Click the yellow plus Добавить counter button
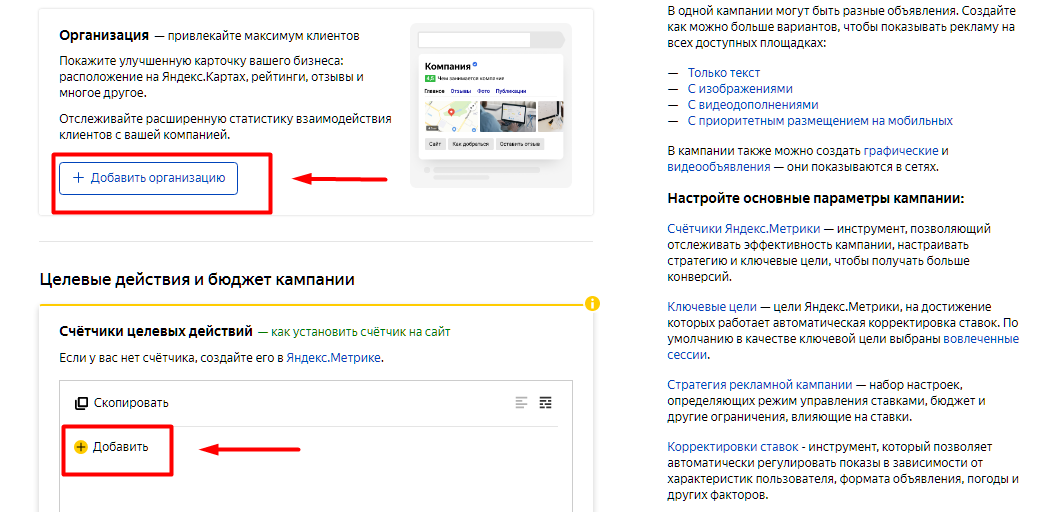This screenshot has width=1051, height=512. [111, 447]
